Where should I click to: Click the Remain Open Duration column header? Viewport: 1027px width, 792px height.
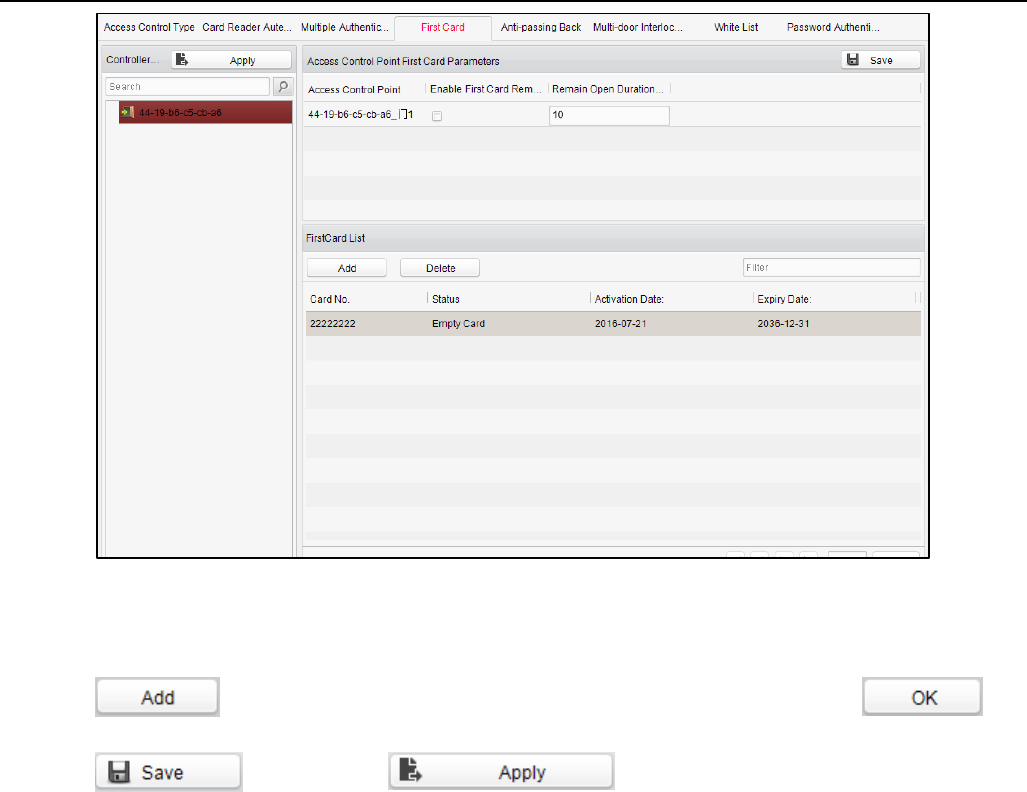608,89
